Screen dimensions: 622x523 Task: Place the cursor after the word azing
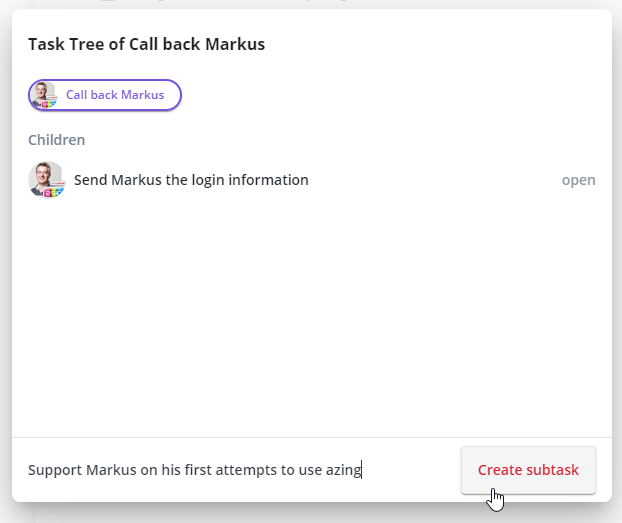[x=362, y=470]
